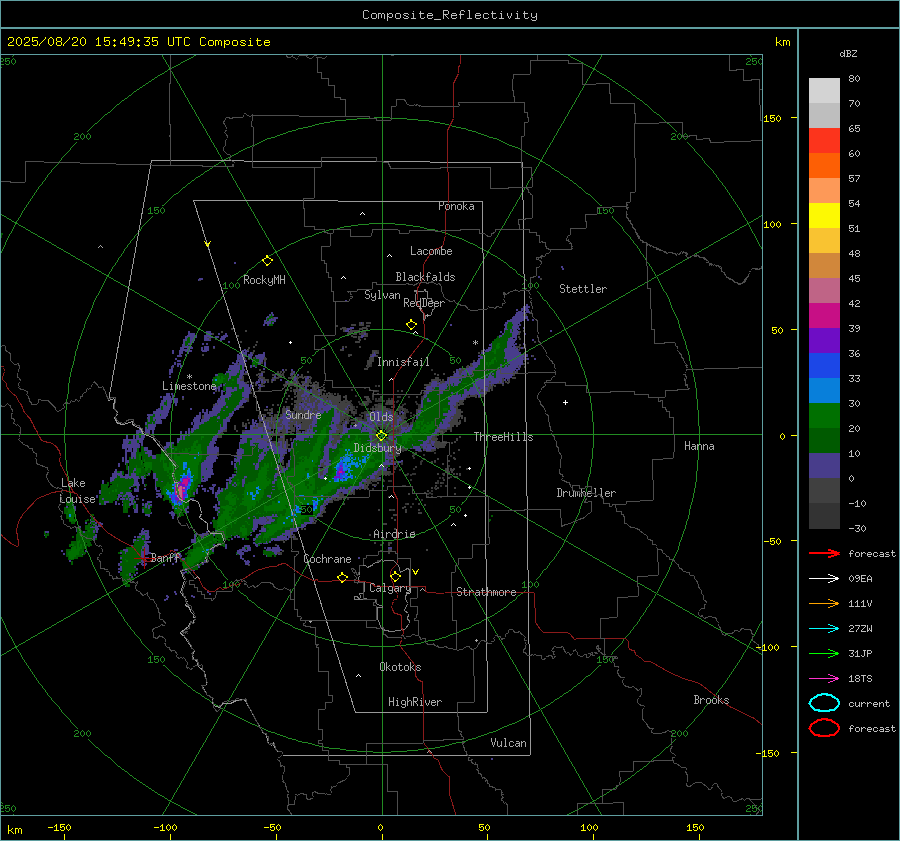Click the magenta 18TS arrow in legend
Viewport: 900px width, 841px height.
pyautogui.click(x=824, y=679)
